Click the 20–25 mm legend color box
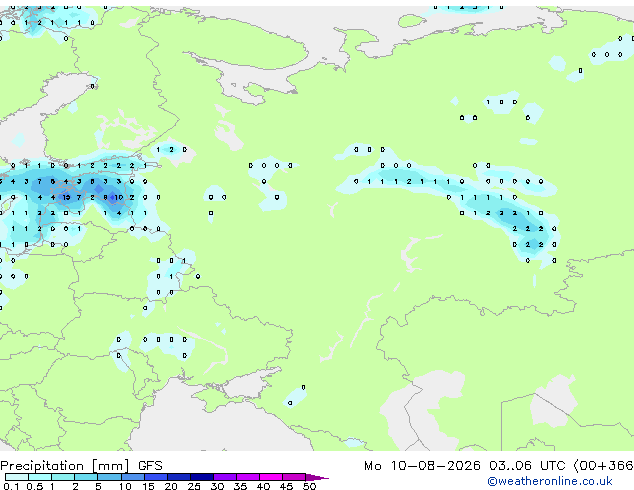 tap(178, 477)
